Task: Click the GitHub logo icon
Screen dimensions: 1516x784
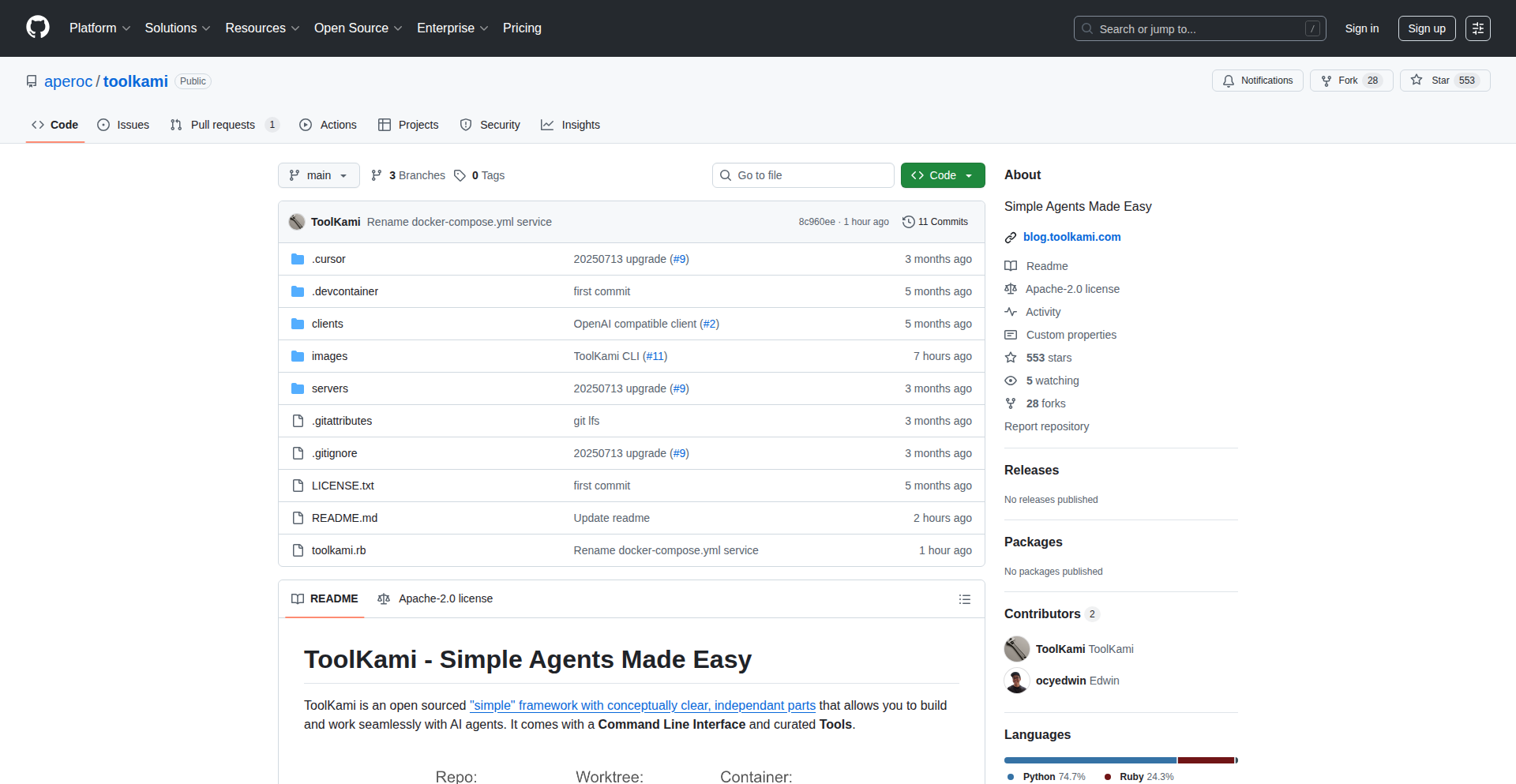Action: (x=38, y=28)
